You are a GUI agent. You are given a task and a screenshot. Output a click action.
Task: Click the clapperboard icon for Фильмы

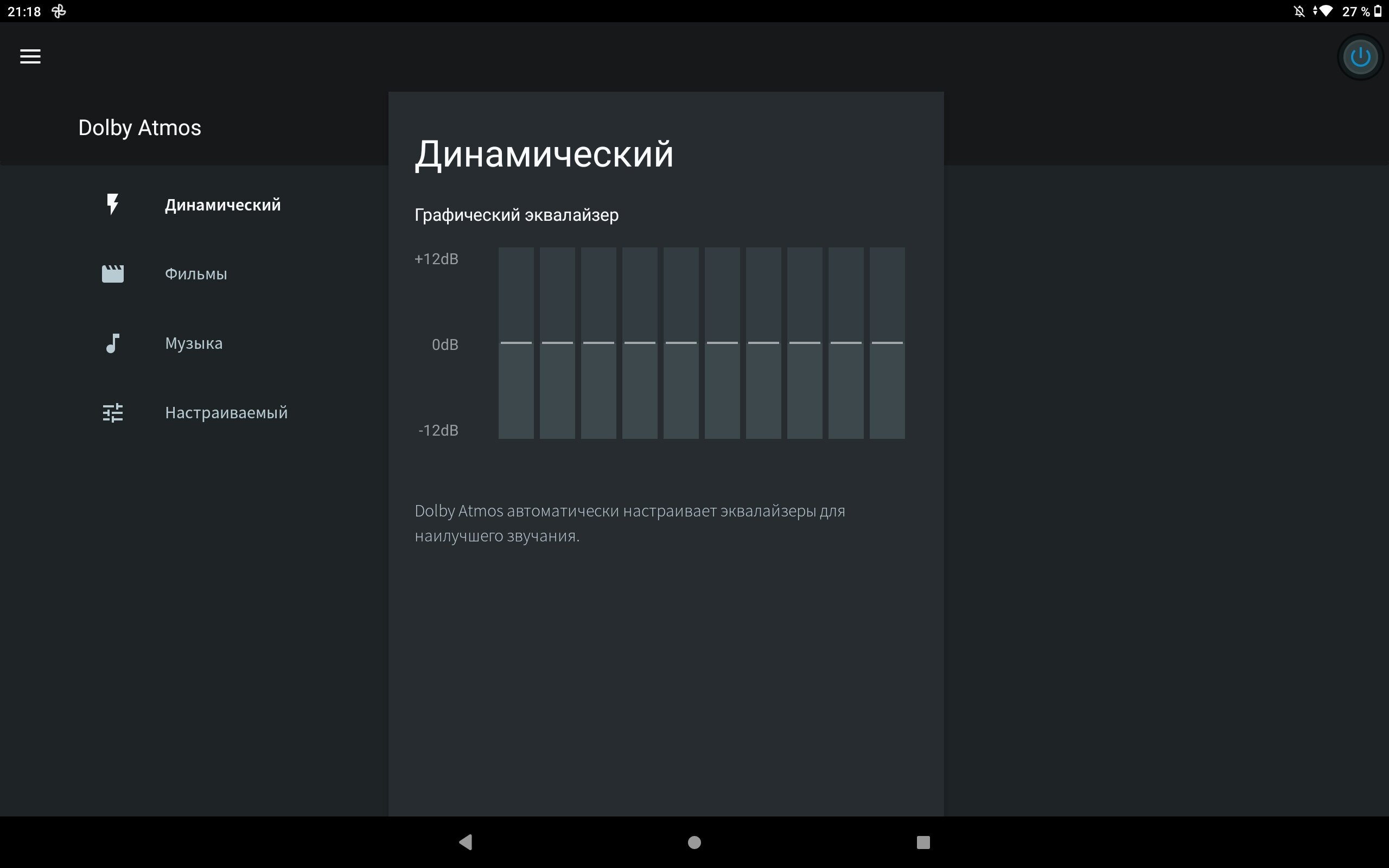tap(112, 274)
